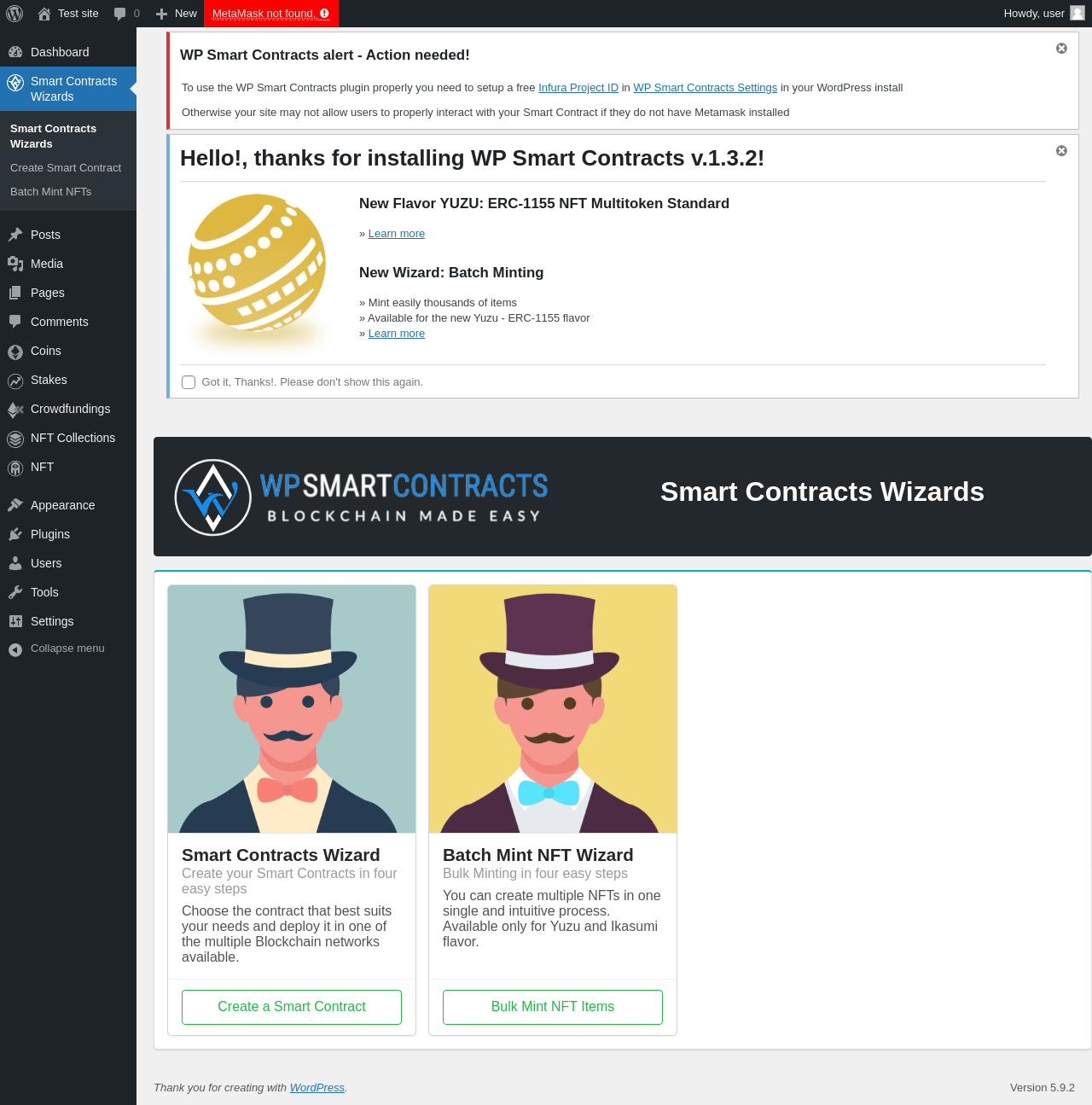Image resolution: width=1092 pixels, height=1105 pixels.
Task: Click the Coins menu label
Action: click(46, 351)
